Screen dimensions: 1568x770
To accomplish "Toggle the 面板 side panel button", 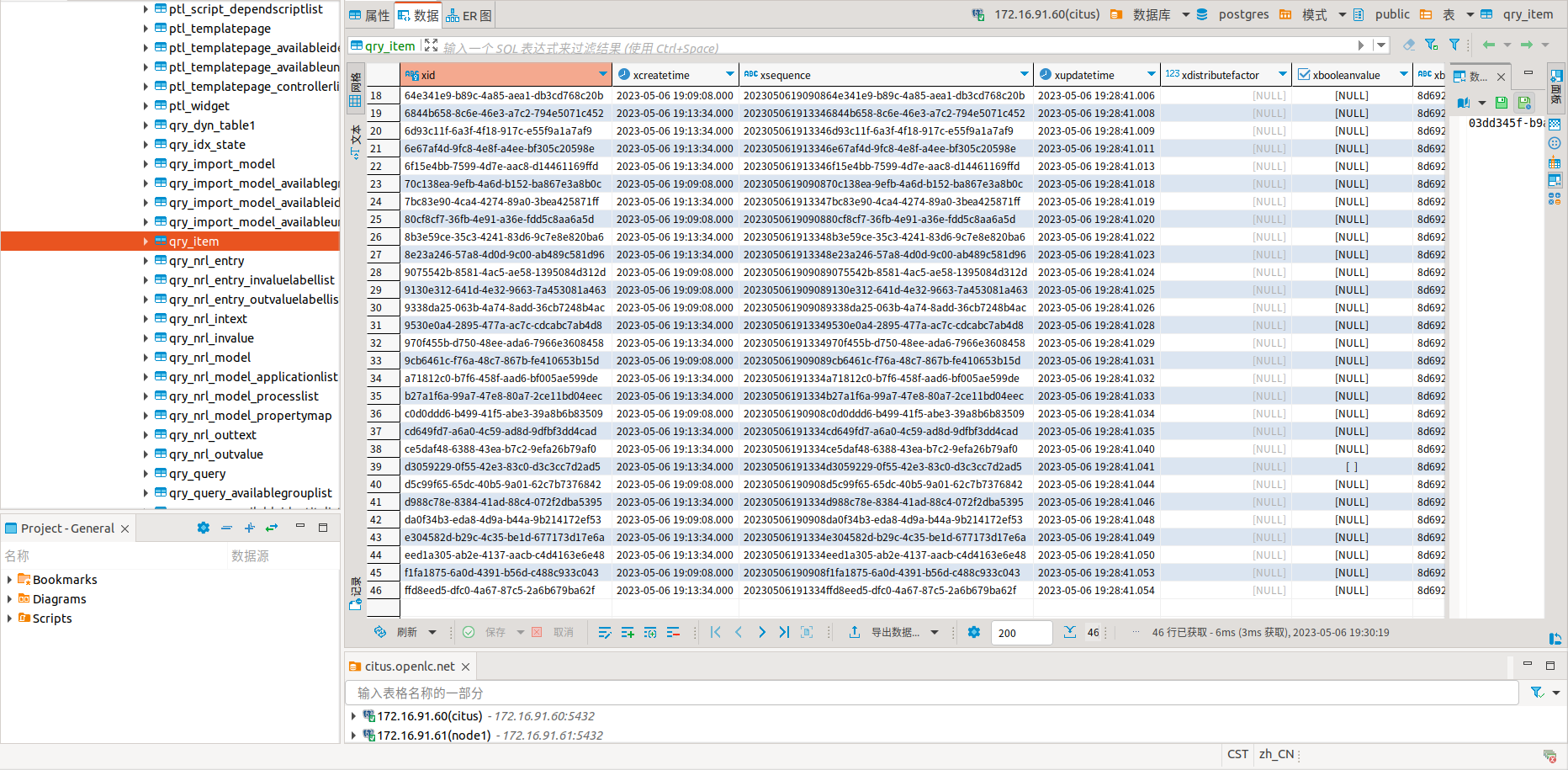I will (1556, 86).
